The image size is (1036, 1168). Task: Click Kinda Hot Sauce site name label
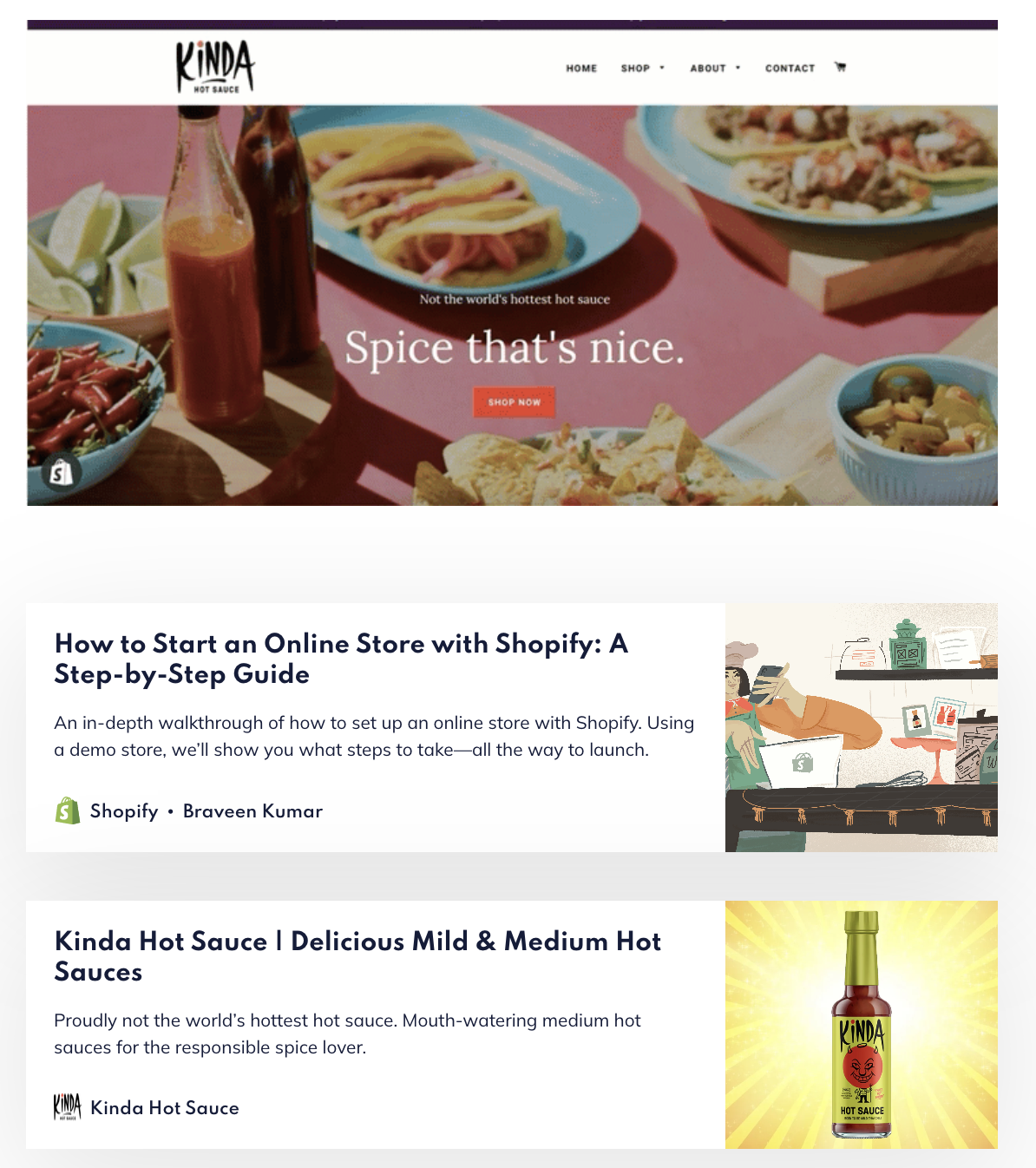(x=165, y=1108)
